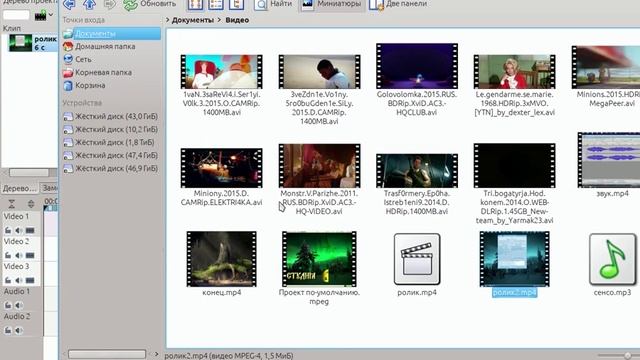The height and width of the screenshot is (360, 640).
Task: Go back with the blue left arrow
Action: point(69,4)
